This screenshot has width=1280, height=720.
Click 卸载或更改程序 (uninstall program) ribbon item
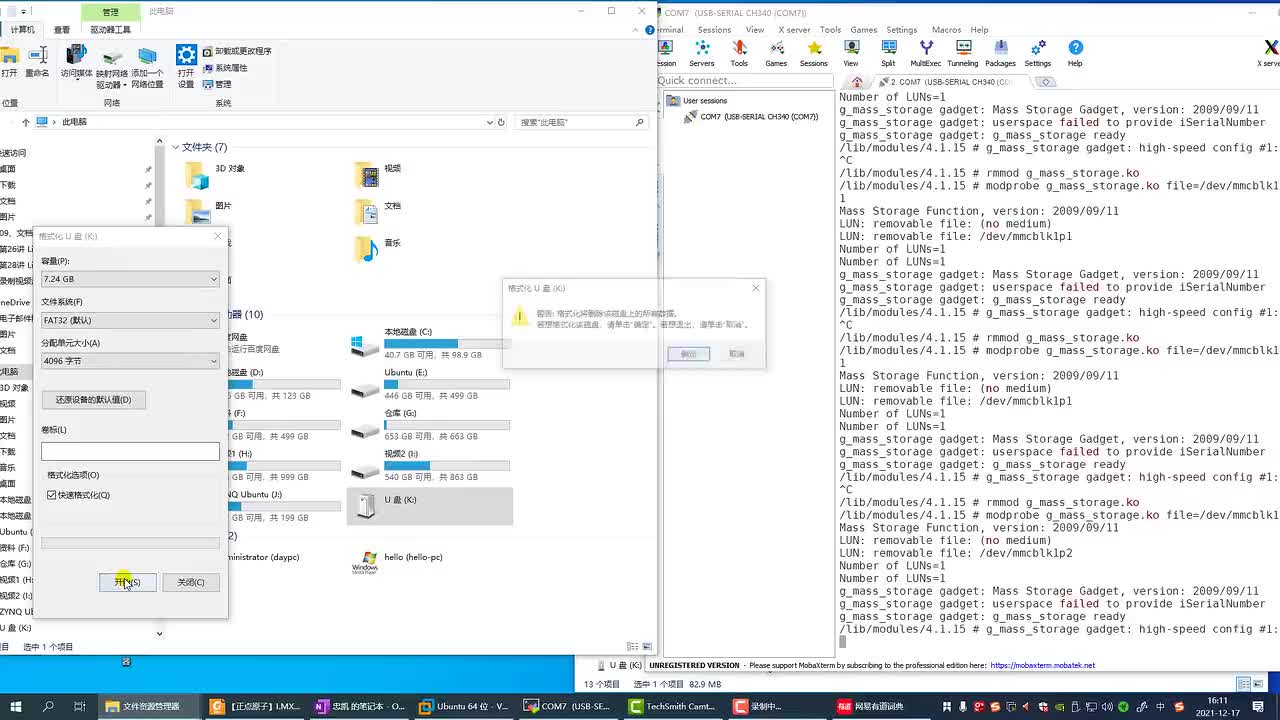236,51
